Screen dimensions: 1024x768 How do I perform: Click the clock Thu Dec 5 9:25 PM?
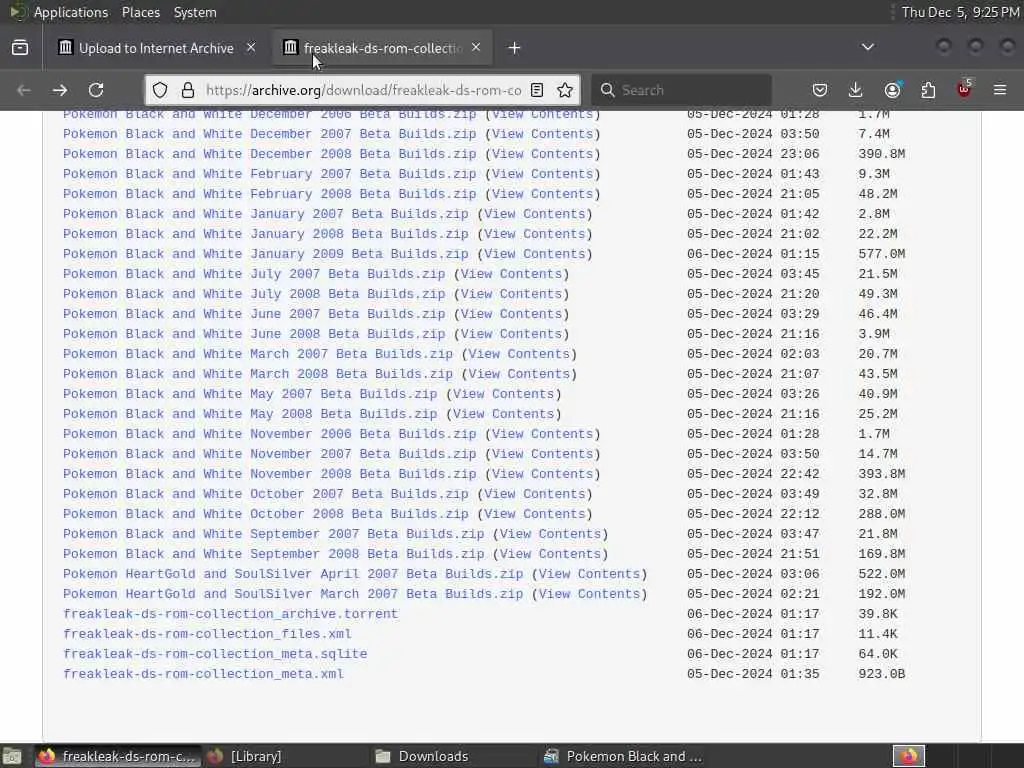tap(960, 12)
